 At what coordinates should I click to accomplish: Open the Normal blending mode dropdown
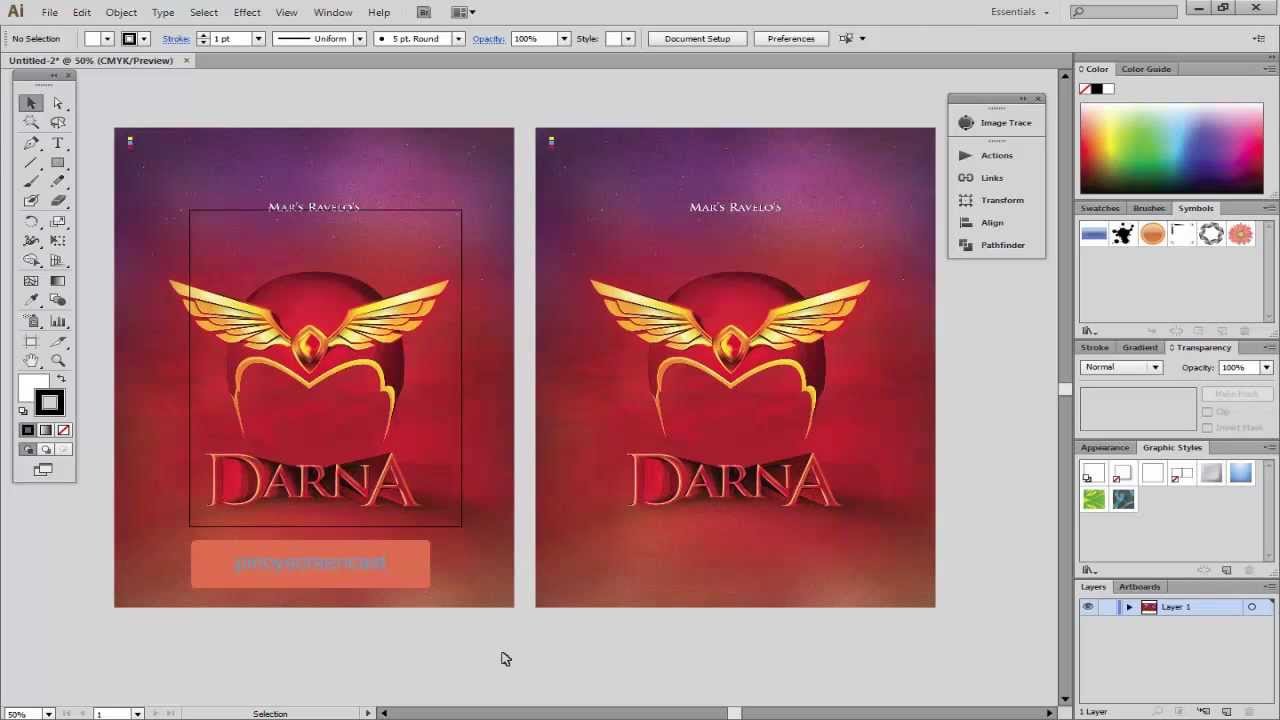coord(1123,367)
